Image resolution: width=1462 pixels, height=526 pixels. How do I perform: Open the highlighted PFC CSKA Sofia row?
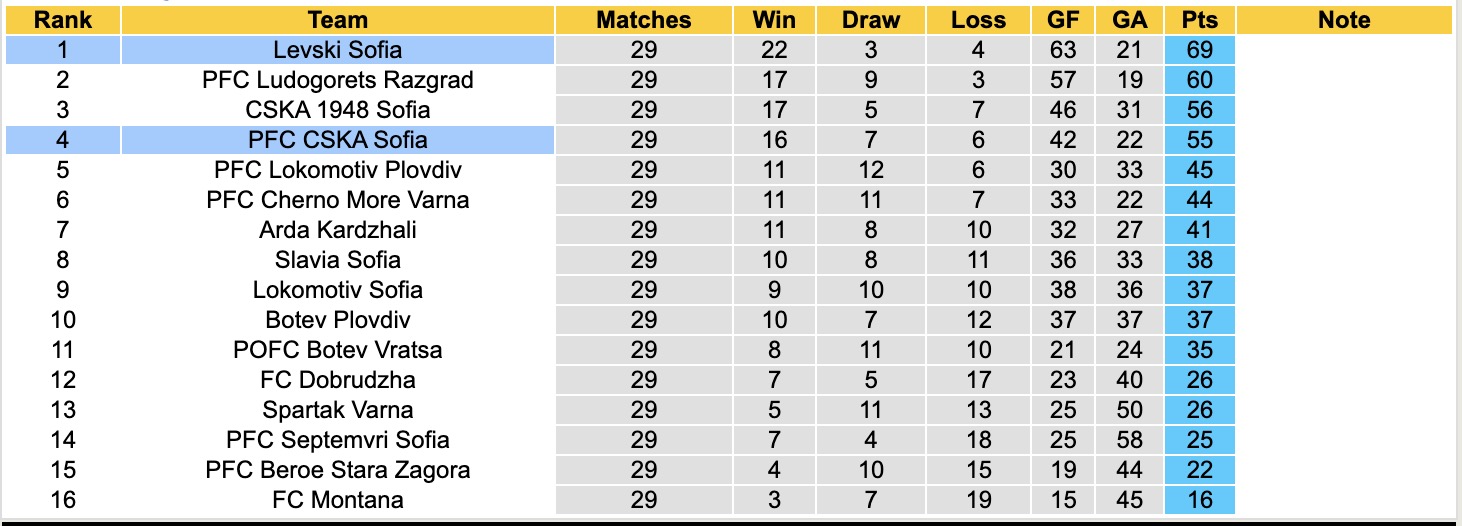pos(338,140)
